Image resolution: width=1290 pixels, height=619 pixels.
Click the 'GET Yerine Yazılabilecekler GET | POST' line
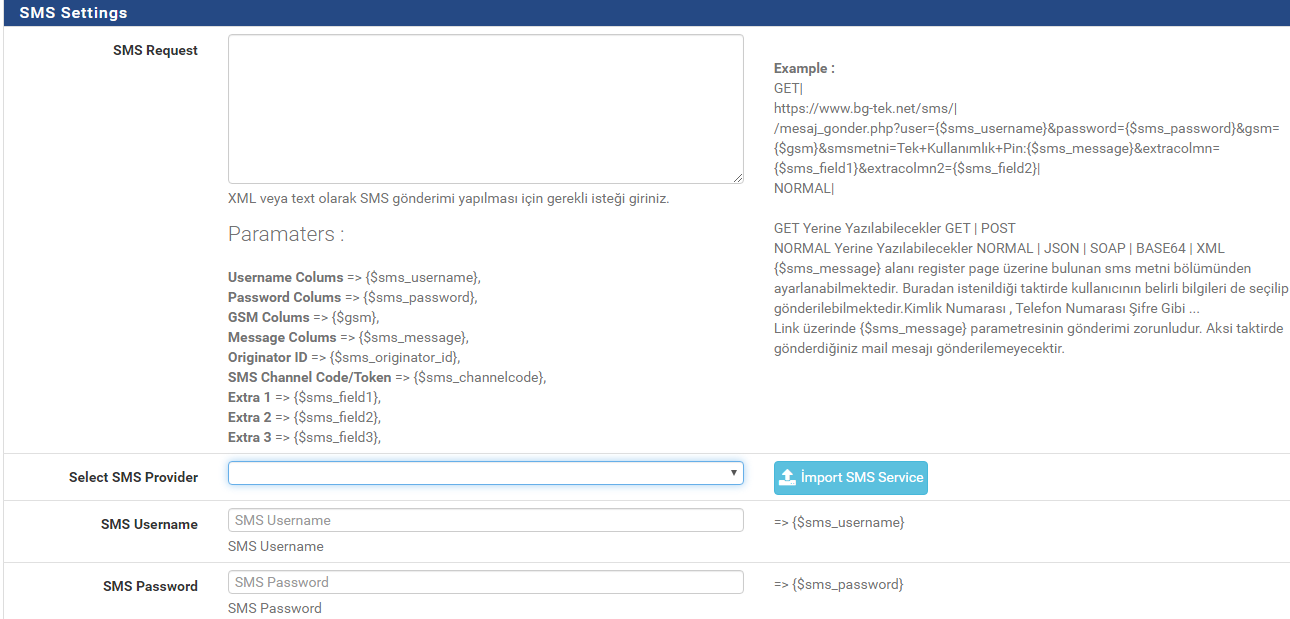tap(895, 228)
